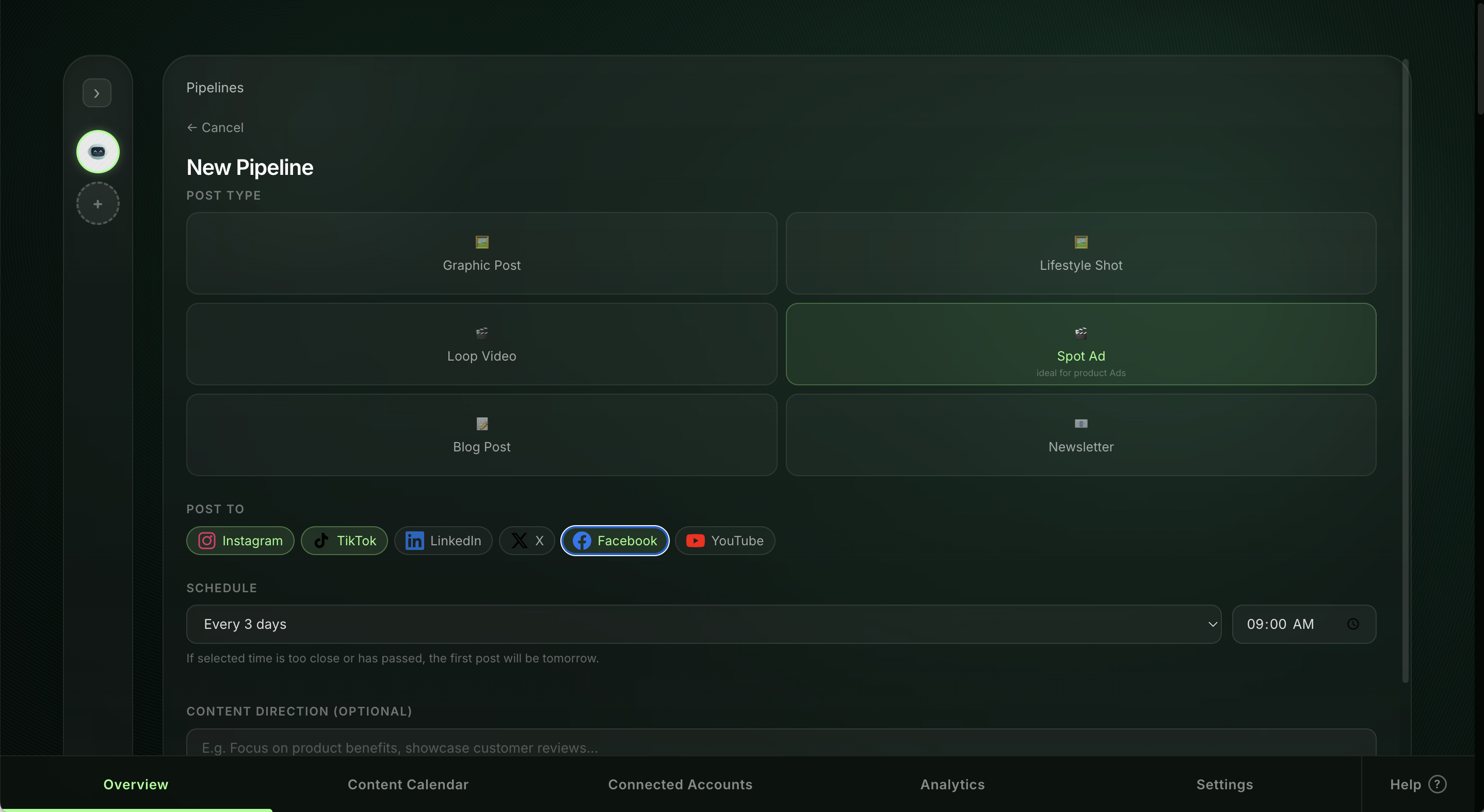
Task: Switch to the Content Calendar tab
Action: point(408,784)
